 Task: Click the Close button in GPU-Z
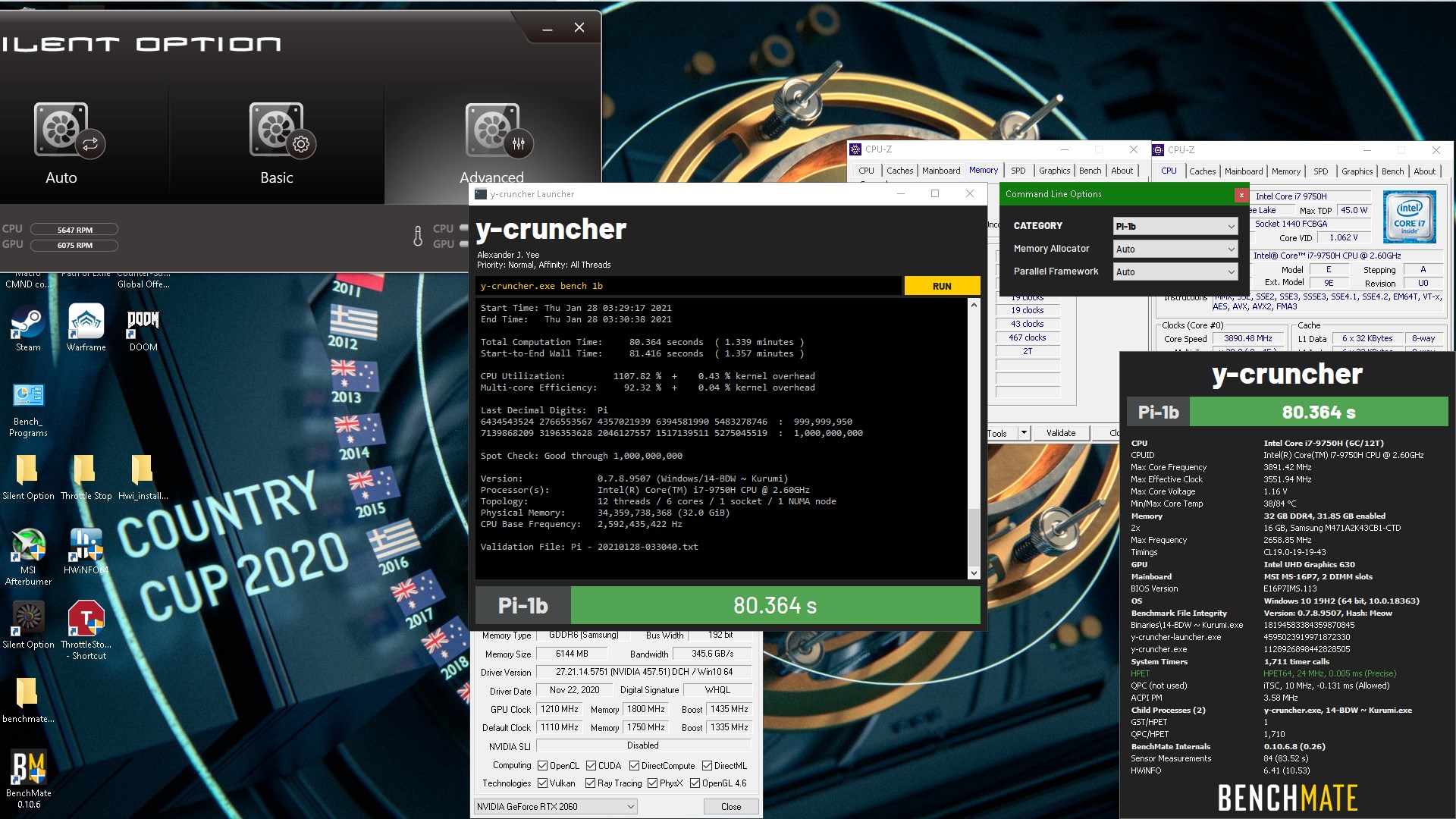point(731,807)
